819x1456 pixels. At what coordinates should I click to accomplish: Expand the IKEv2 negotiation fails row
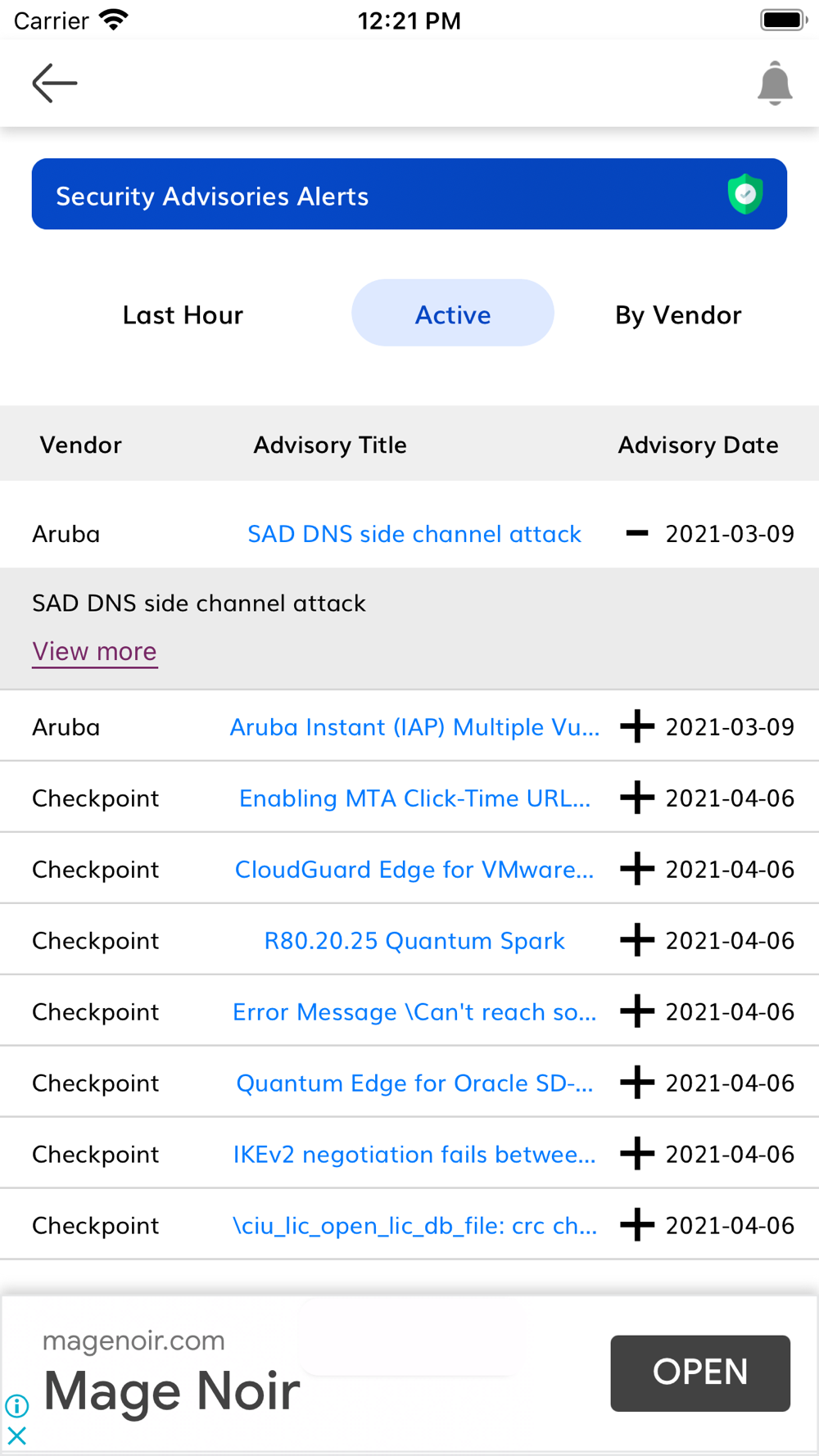[x=637, y=1154]
